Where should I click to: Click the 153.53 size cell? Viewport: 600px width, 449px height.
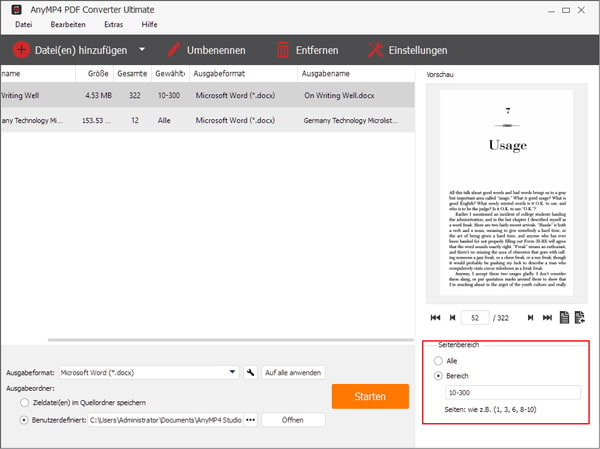pos(96,121)
